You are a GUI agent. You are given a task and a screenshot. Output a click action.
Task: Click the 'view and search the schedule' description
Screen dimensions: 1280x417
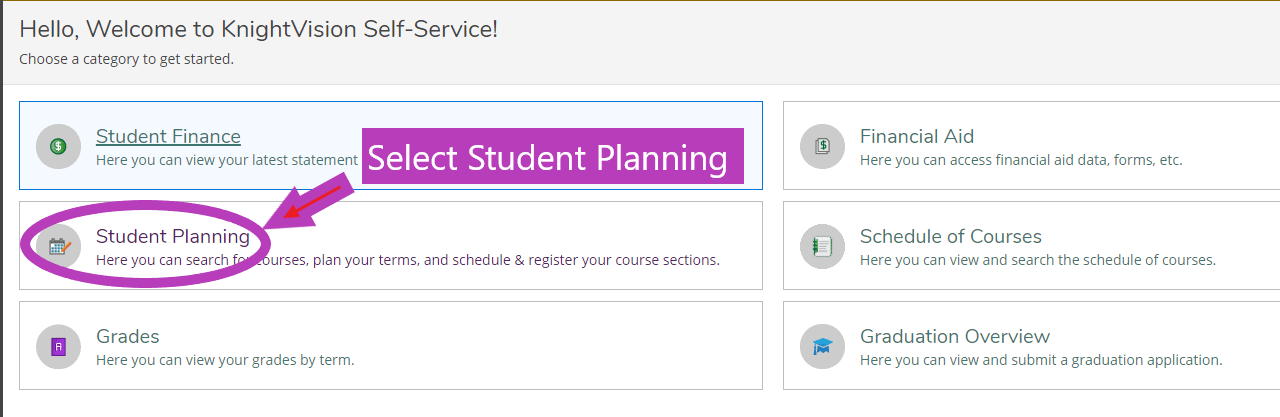(x=1038, y=260)
